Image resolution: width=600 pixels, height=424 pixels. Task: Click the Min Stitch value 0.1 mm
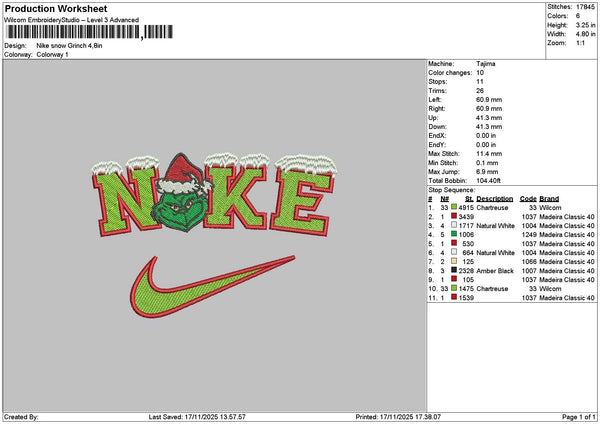pos(487,163)
